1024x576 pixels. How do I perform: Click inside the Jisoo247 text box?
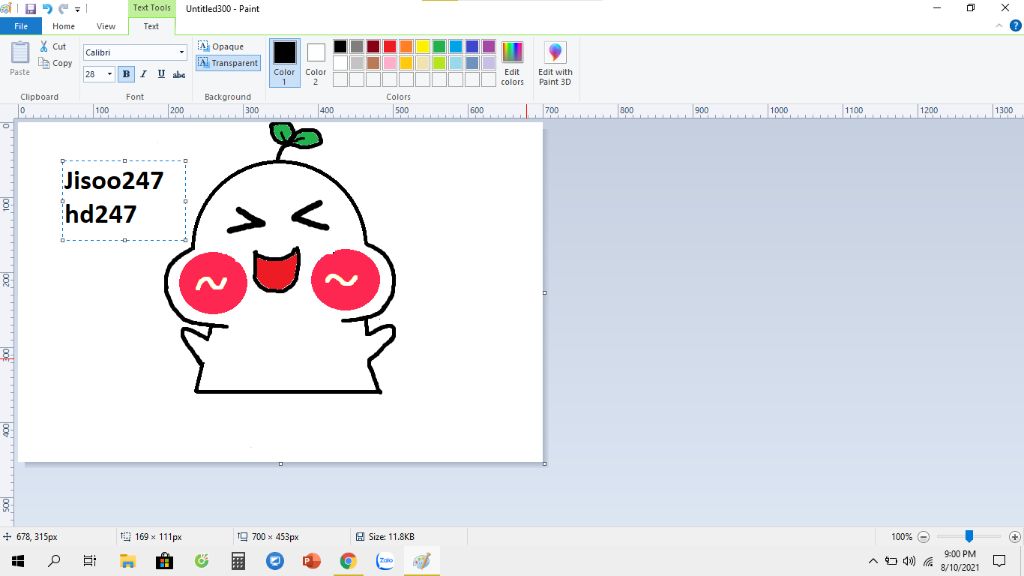[x=124, y=200]
